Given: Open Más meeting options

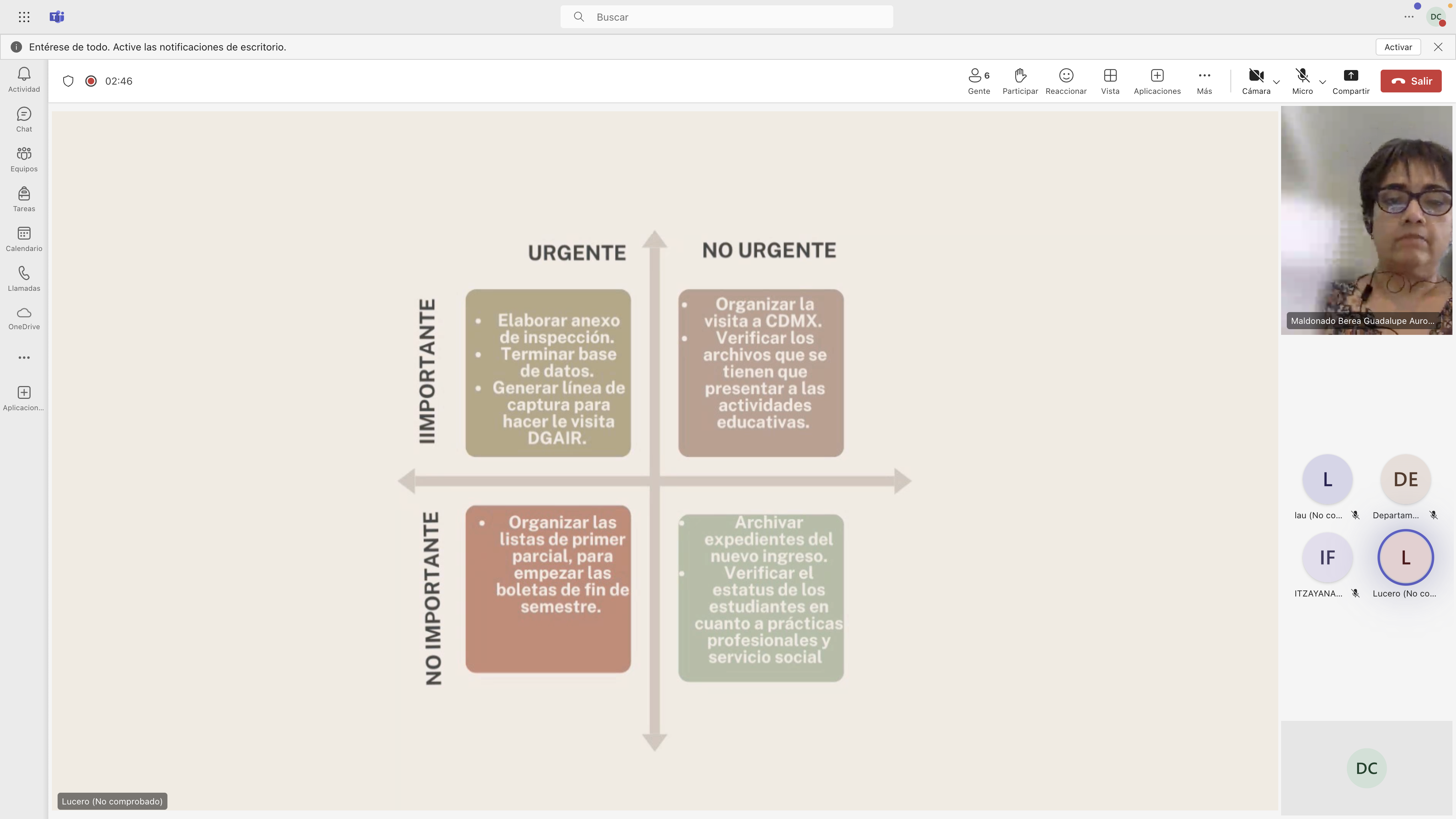Looking at the screenshot, I should coord(1204,81).
